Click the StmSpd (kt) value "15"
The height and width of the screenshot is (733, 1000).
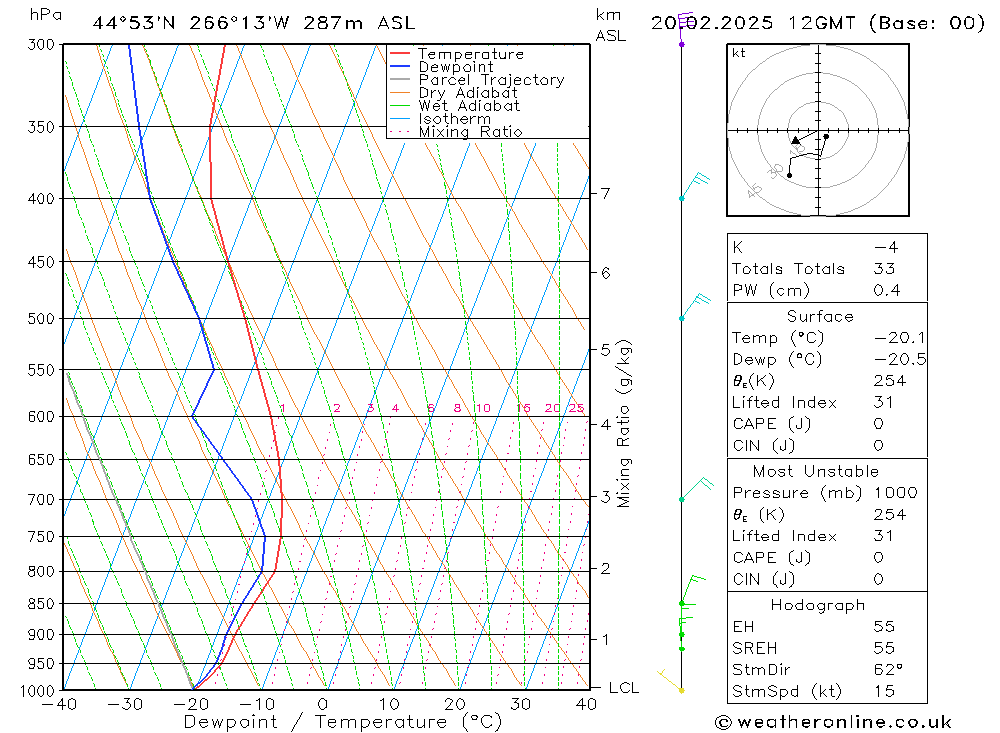pyautogui.click(x=885, y=691)
